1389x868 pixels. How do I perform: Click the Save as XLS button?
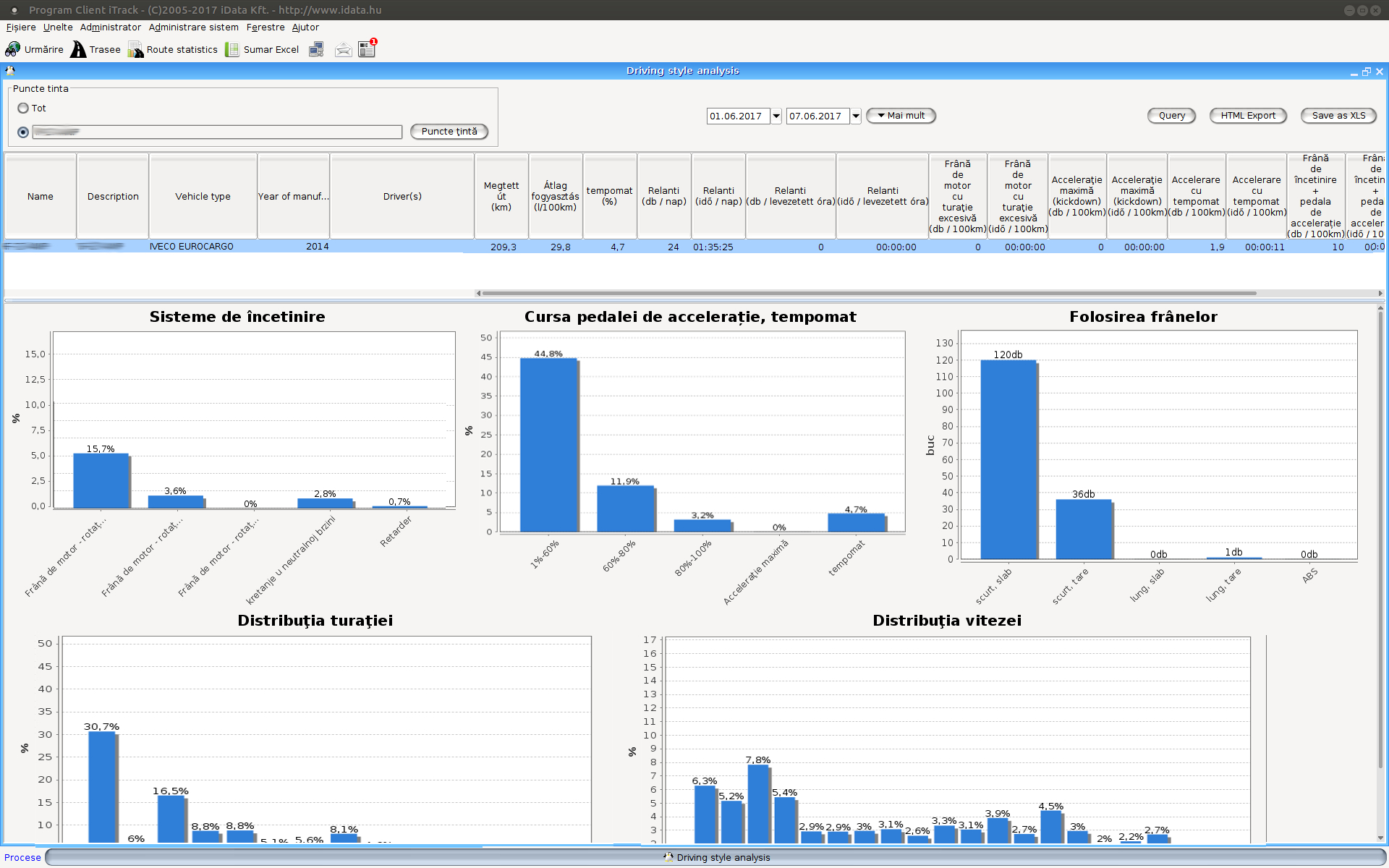(x=1338, y=116)
